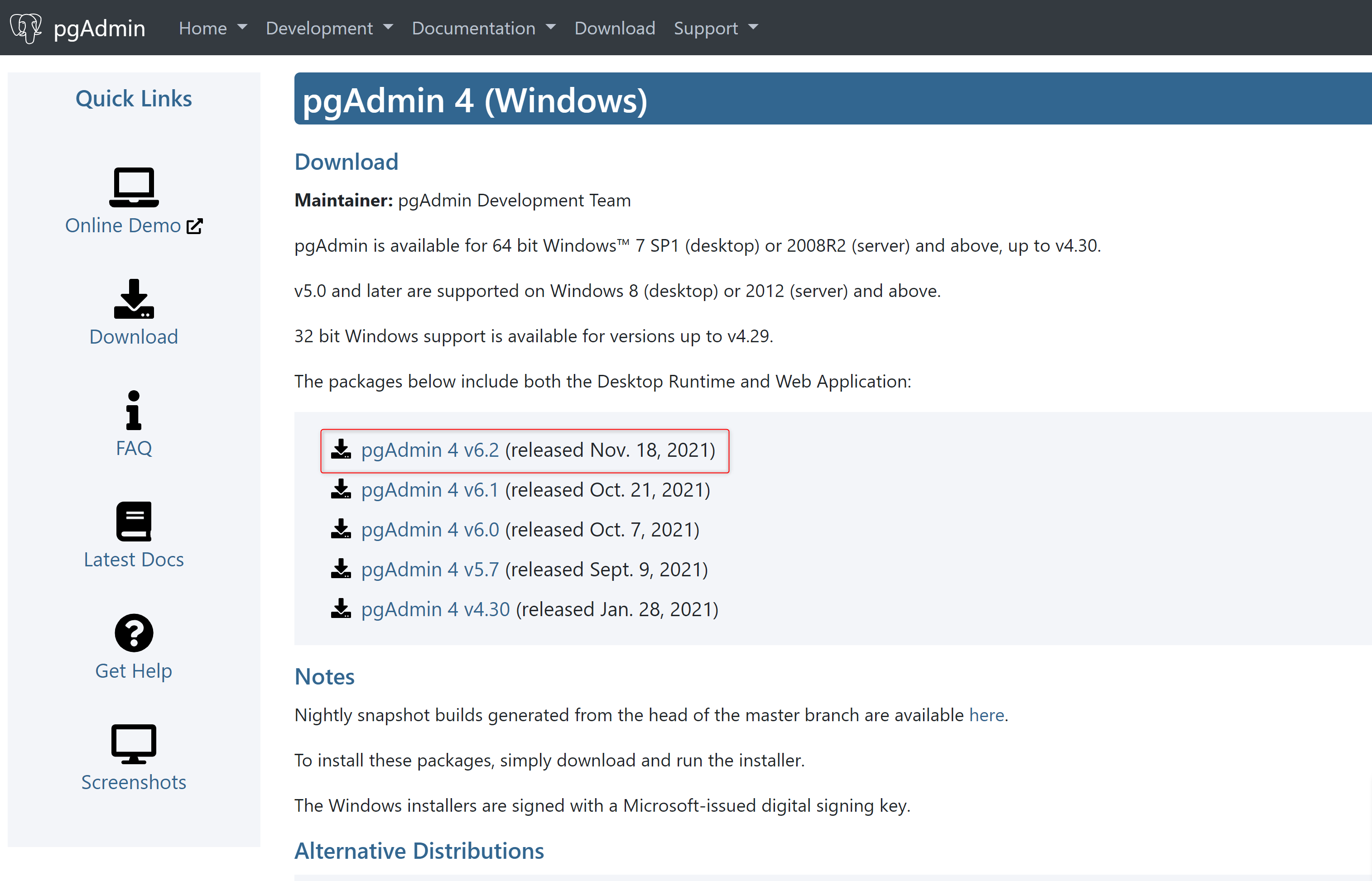This screenshot has width=1372, height=881.
Task: Click the Download tray icon in Quick Links
Action: coord(134,299)
